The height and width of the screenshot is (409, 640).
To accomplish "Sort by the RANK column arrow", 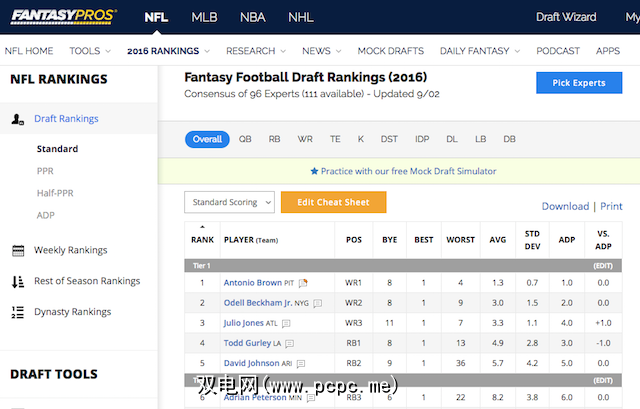I will [202, 227].
